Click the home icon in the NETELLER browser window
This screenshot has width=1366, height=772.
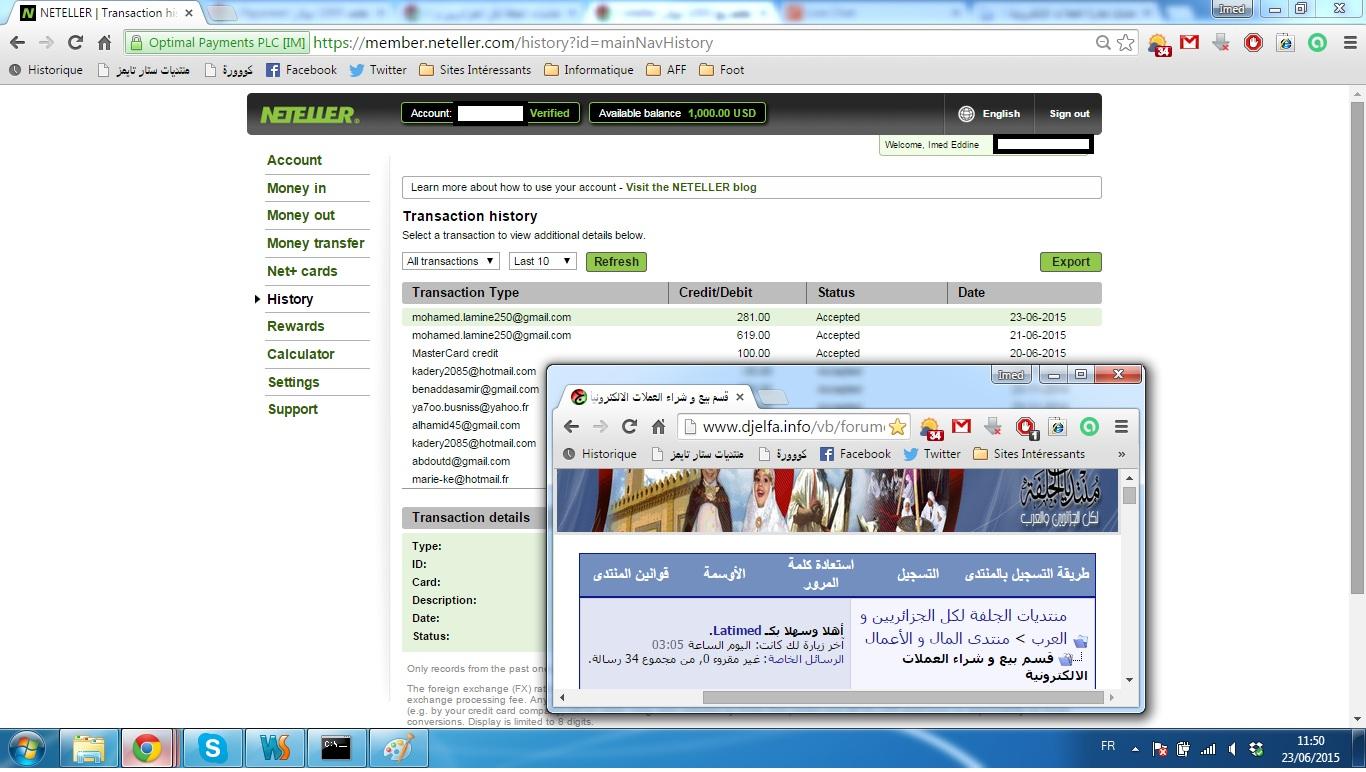(104, 42)
